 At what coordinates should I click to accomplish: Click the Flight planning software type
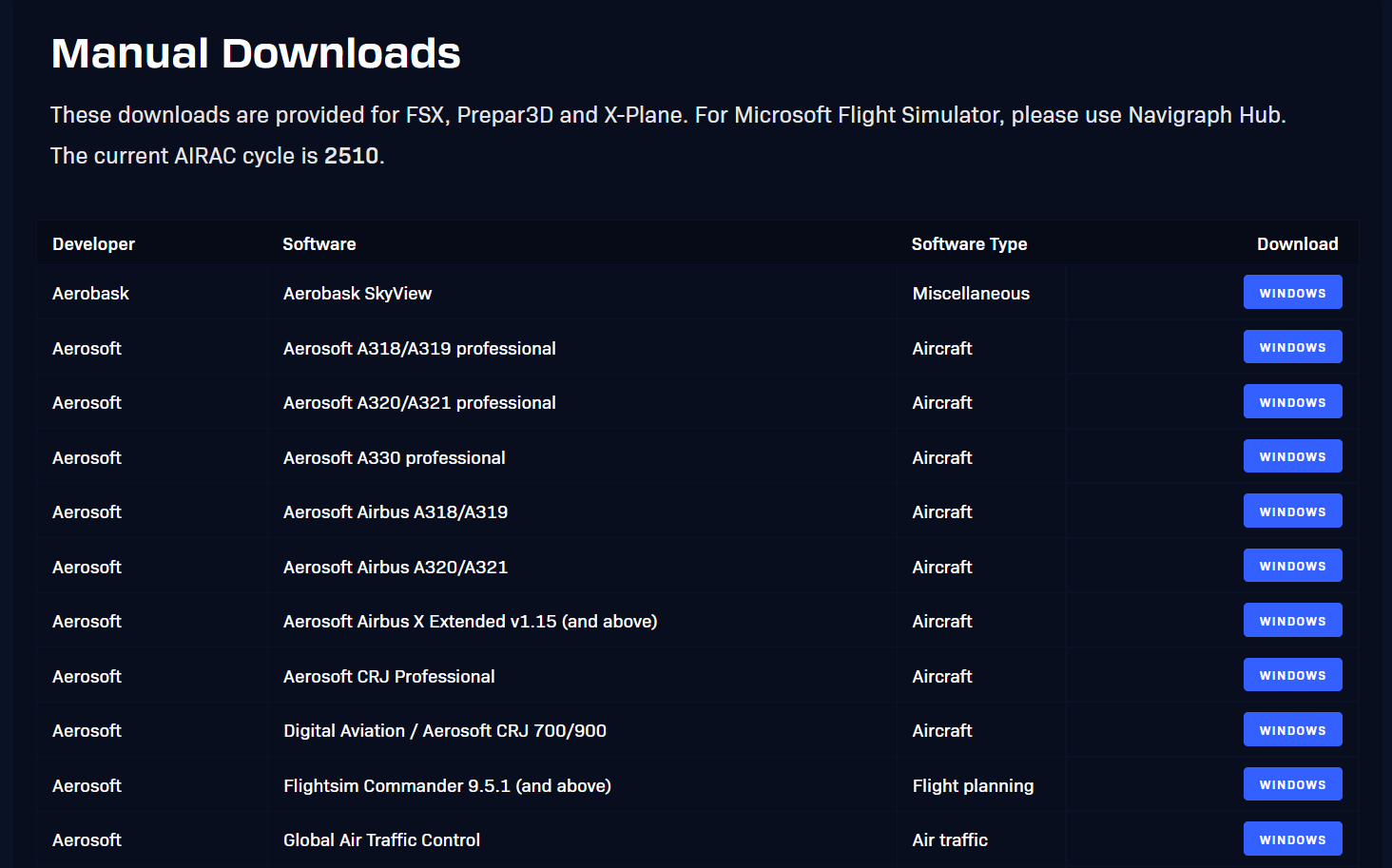973,786
